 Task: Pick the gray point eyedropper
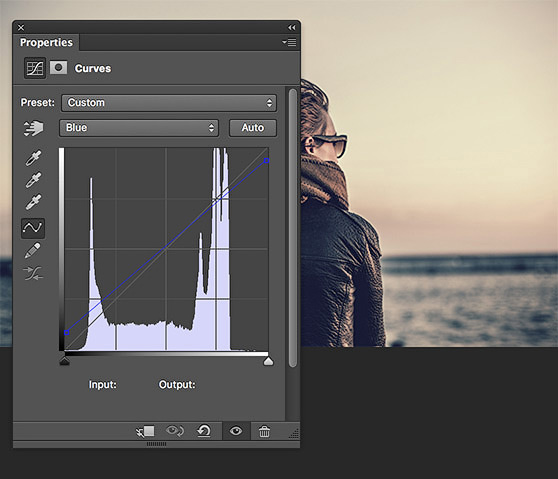coord(33,180)
